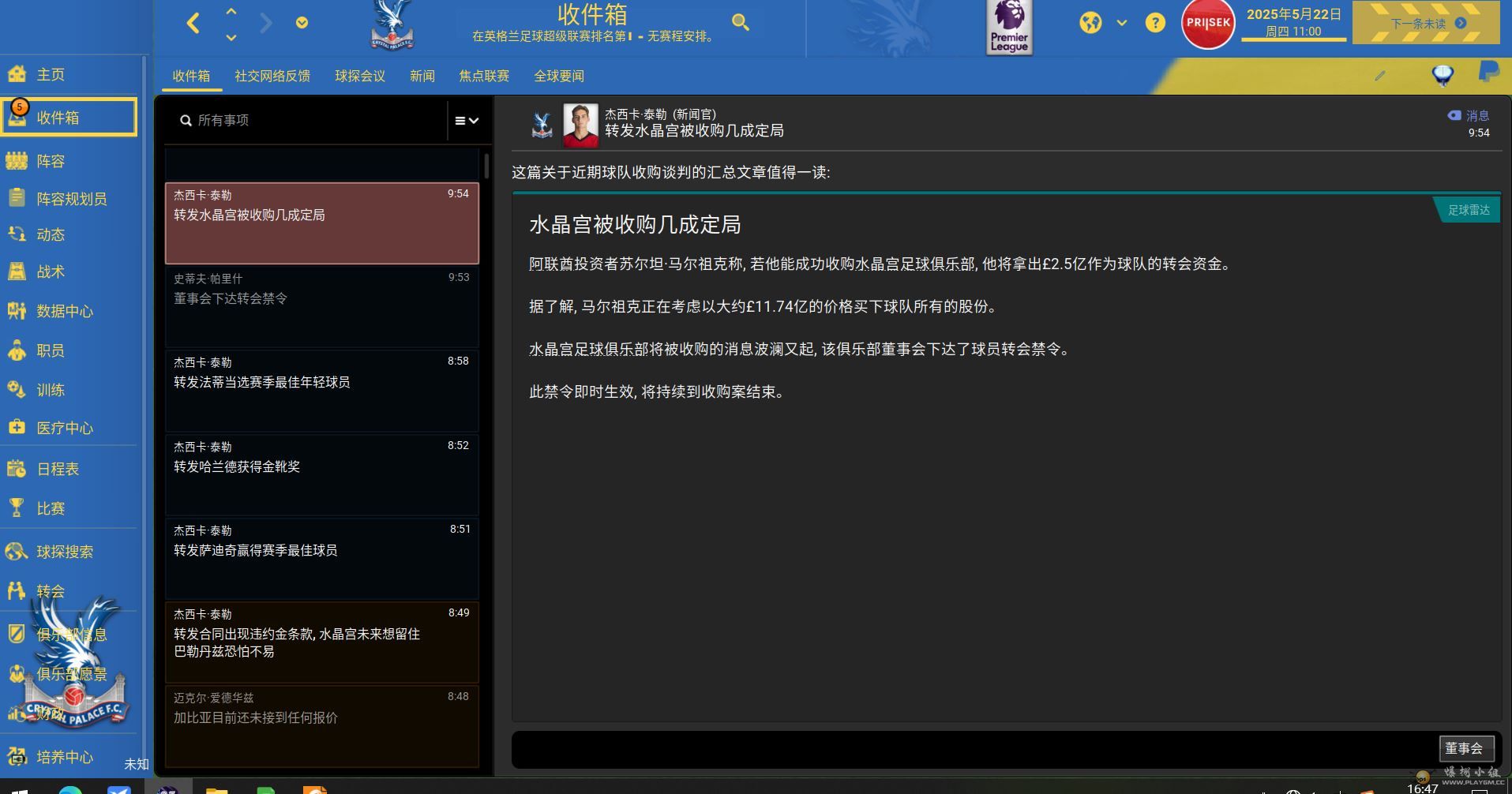Screen dimensions: 1512x794
Task: Switch to 球探会议 tab
Action: point(360,76)
